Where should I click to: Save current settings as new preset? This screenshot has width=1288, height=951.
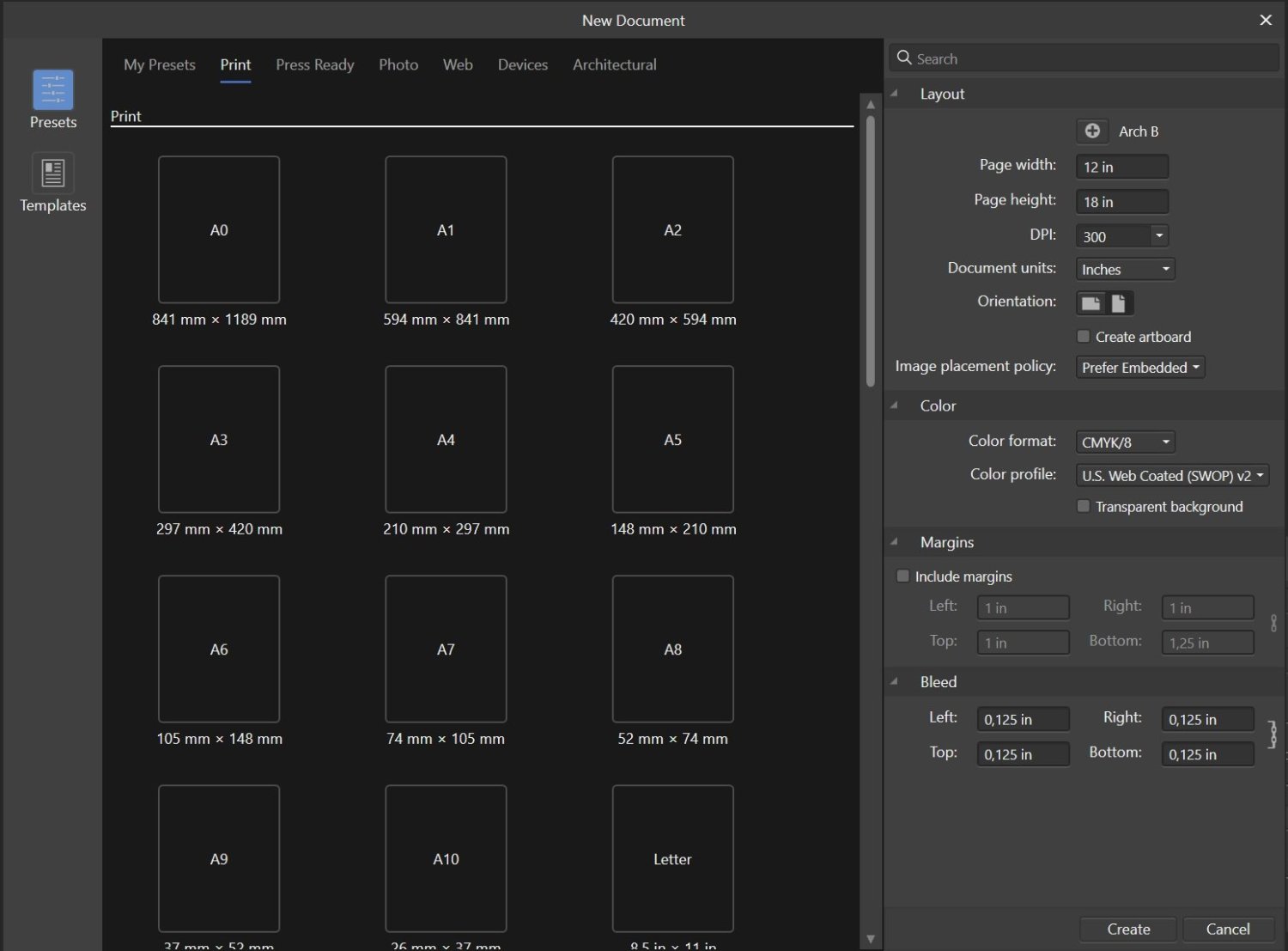tap(1091, 131)
